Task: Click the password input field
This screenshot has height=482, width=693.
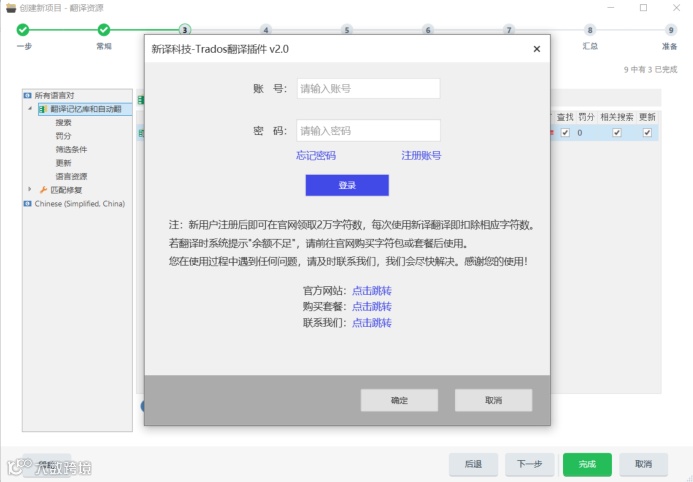Action: [x=368, y=130]
